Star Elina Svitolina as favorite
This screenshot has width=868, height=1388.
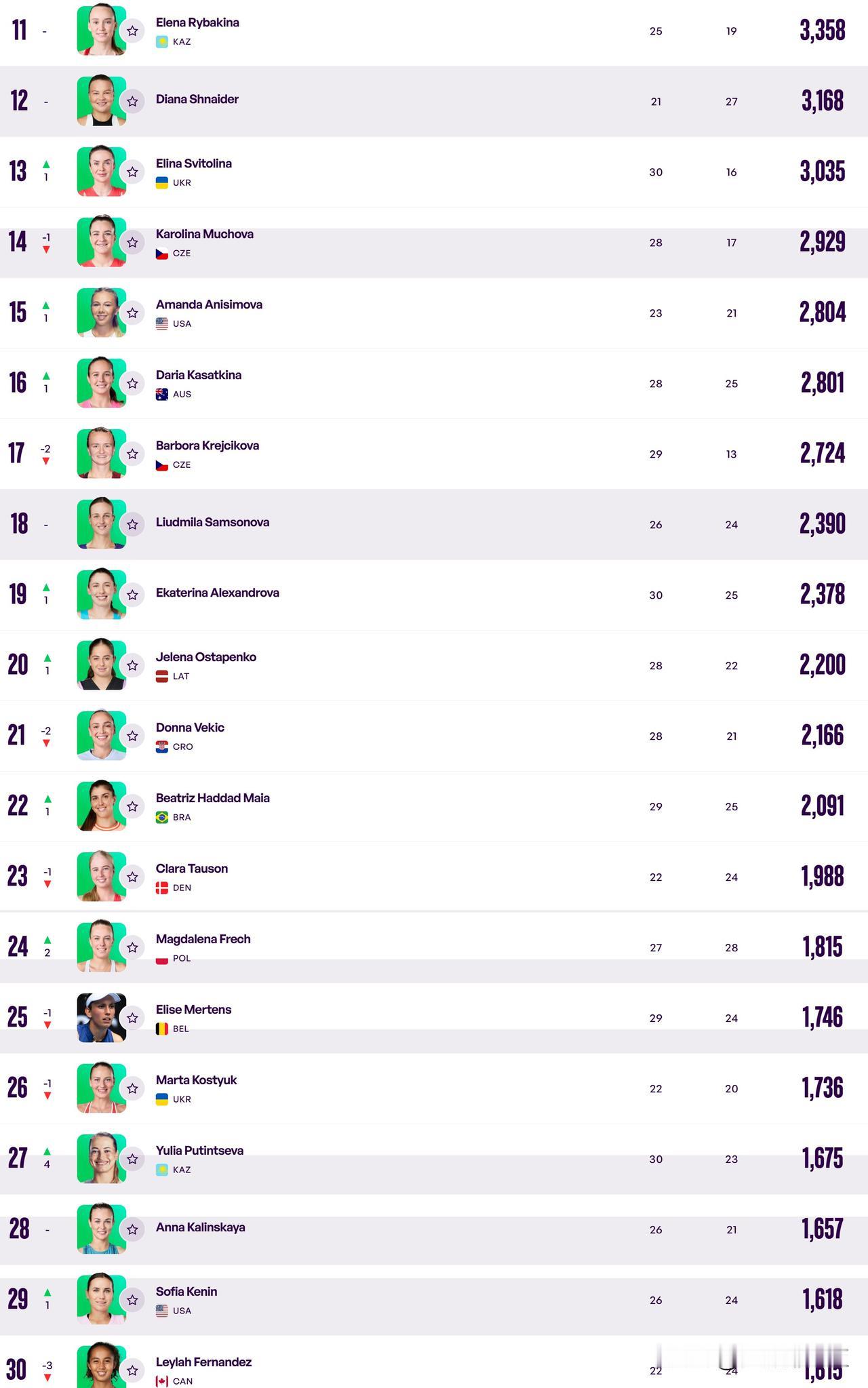click(x=132, y=172)
